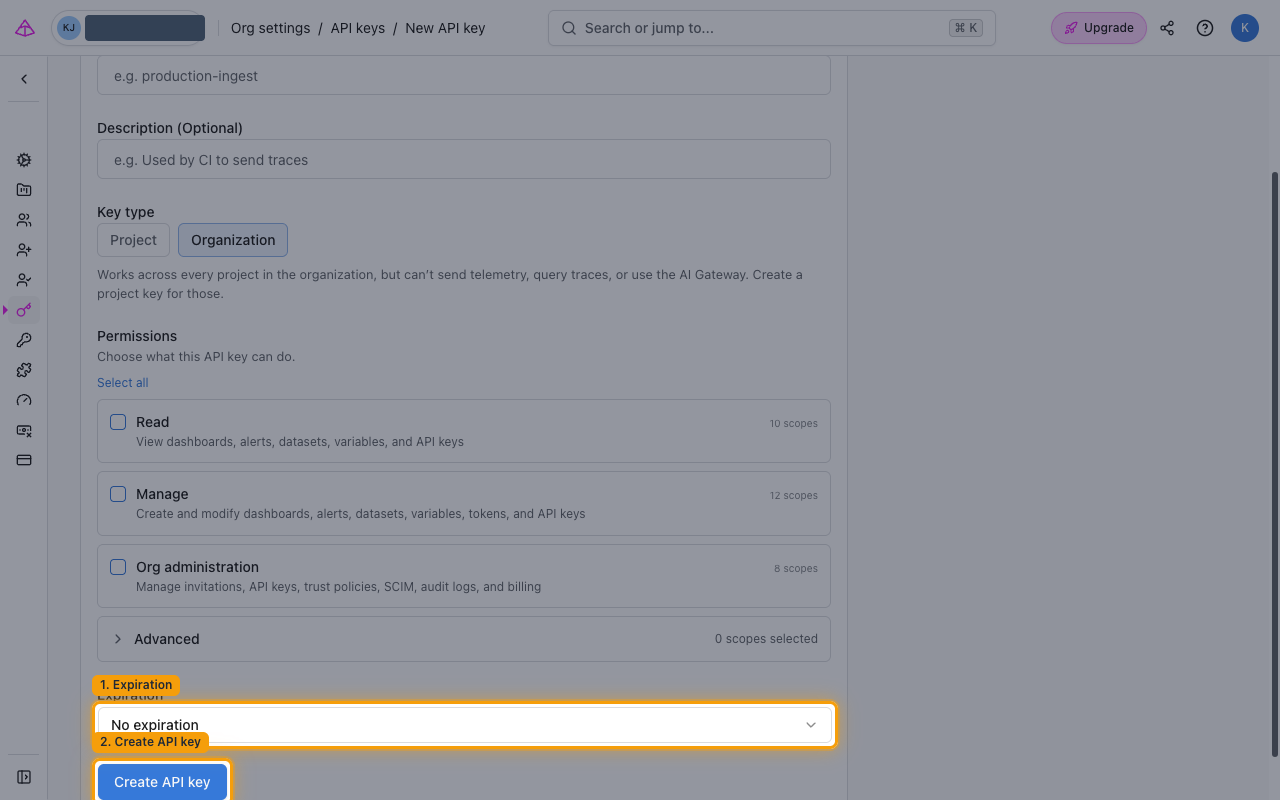1280x800 pixels.
Task: Click the API keys breadcrumb
Action: click(x=358, y=28)
